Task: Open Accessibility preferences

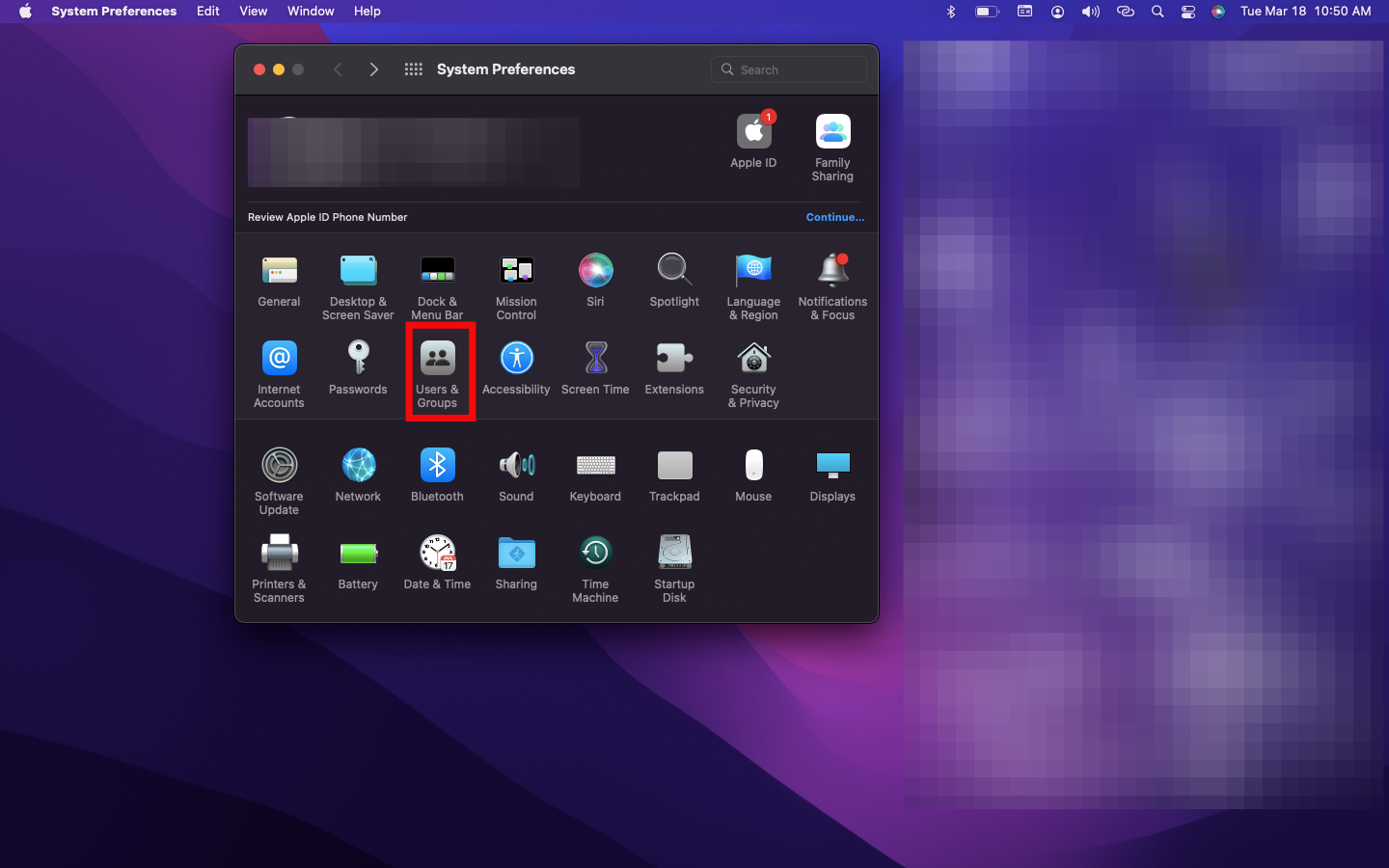Action: (516, 368)
